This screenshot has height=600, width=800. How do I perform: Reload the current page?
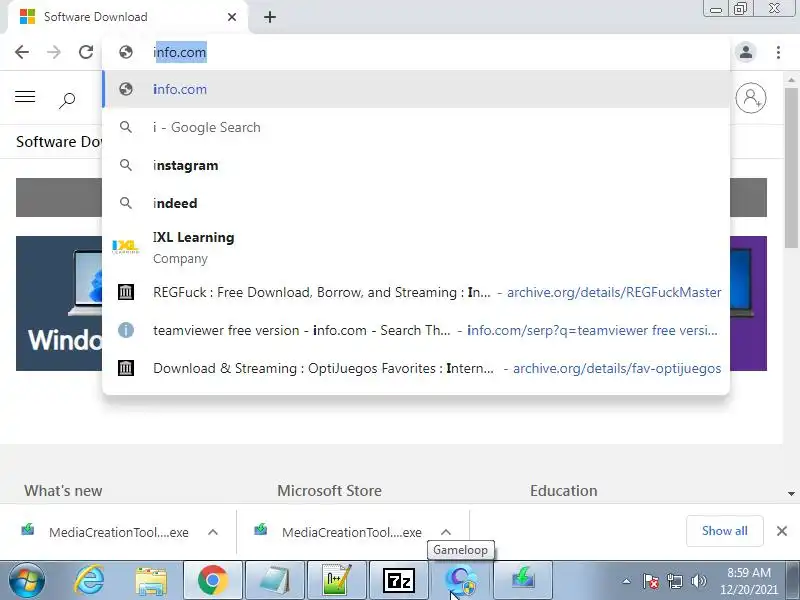(86, 52)
